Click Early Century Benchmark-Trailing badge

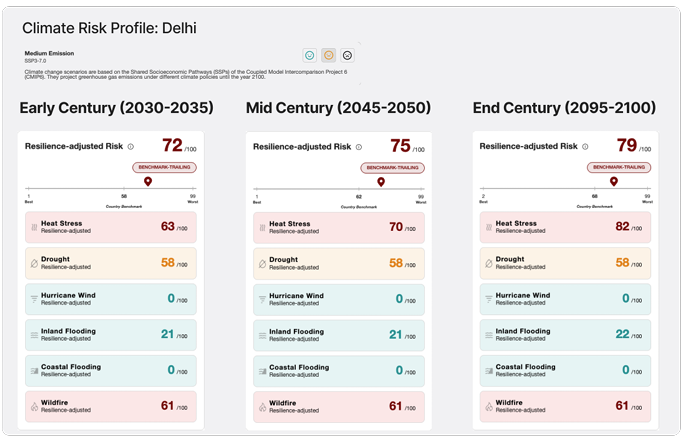pos(164,168)
